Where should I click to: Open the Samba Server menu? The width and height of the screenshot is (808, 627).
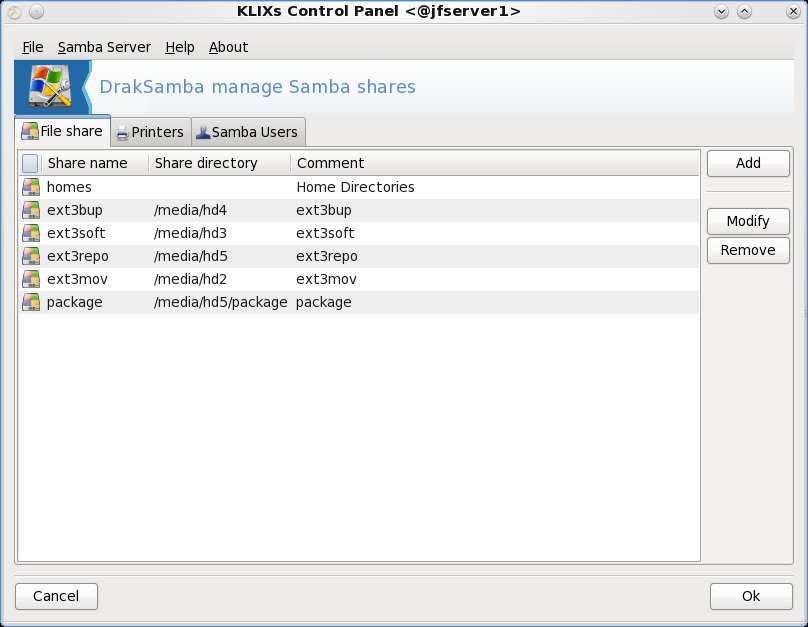104,47
